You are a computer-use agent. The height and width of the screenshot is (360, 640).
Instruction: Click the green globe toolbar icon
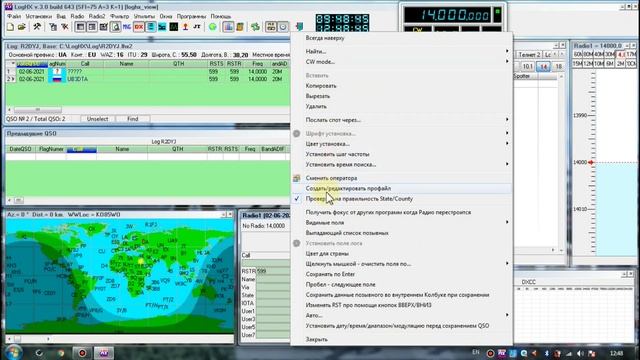[213, 27]
